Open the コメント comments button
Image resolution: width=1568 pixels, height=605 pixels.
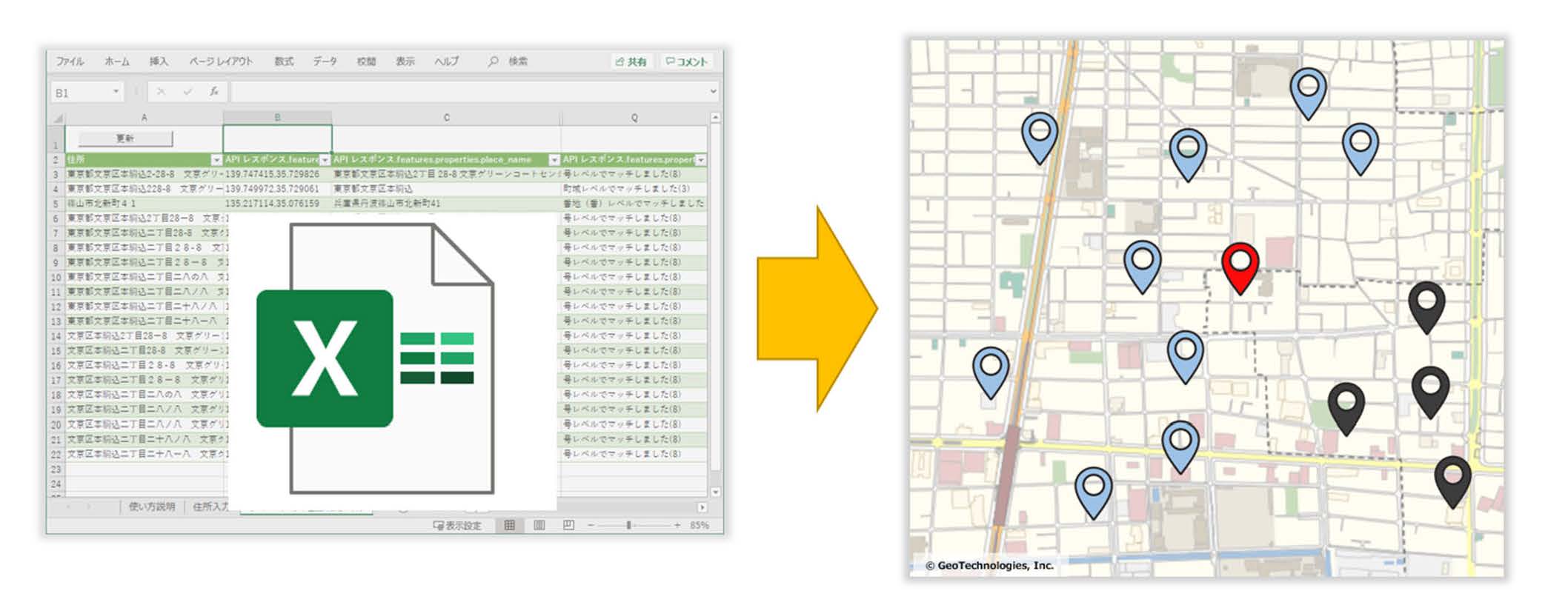[x=686, y=61]
